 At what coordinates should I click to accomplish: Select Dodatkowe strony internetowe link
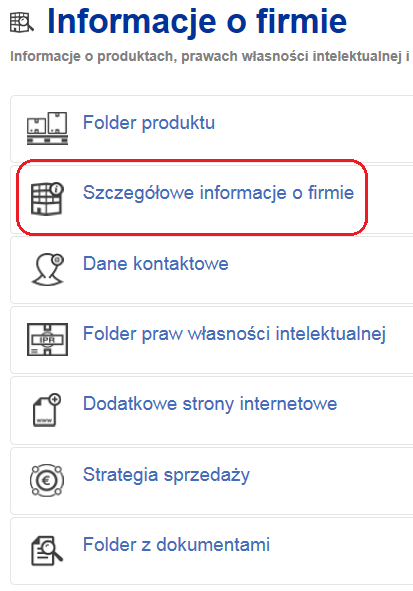pos(210,404)
